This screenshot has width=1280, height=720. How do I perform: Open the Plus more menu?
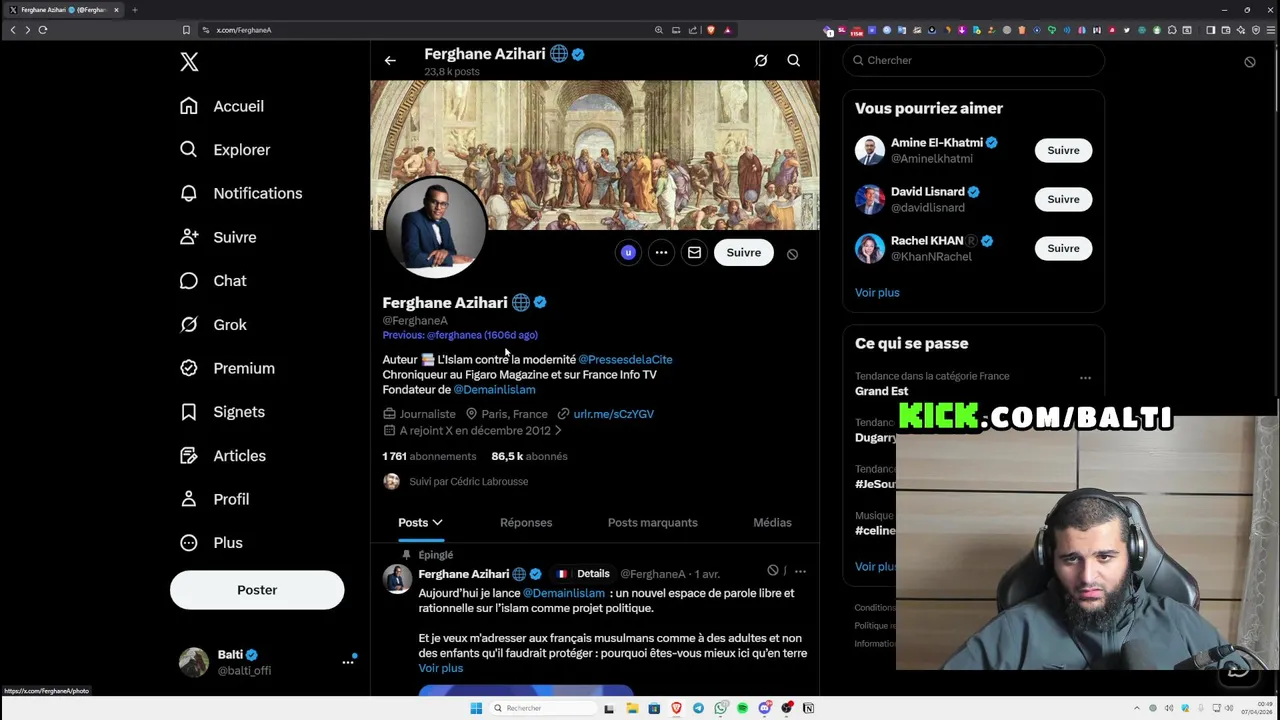pyautogui.click(x=211, y=543)
